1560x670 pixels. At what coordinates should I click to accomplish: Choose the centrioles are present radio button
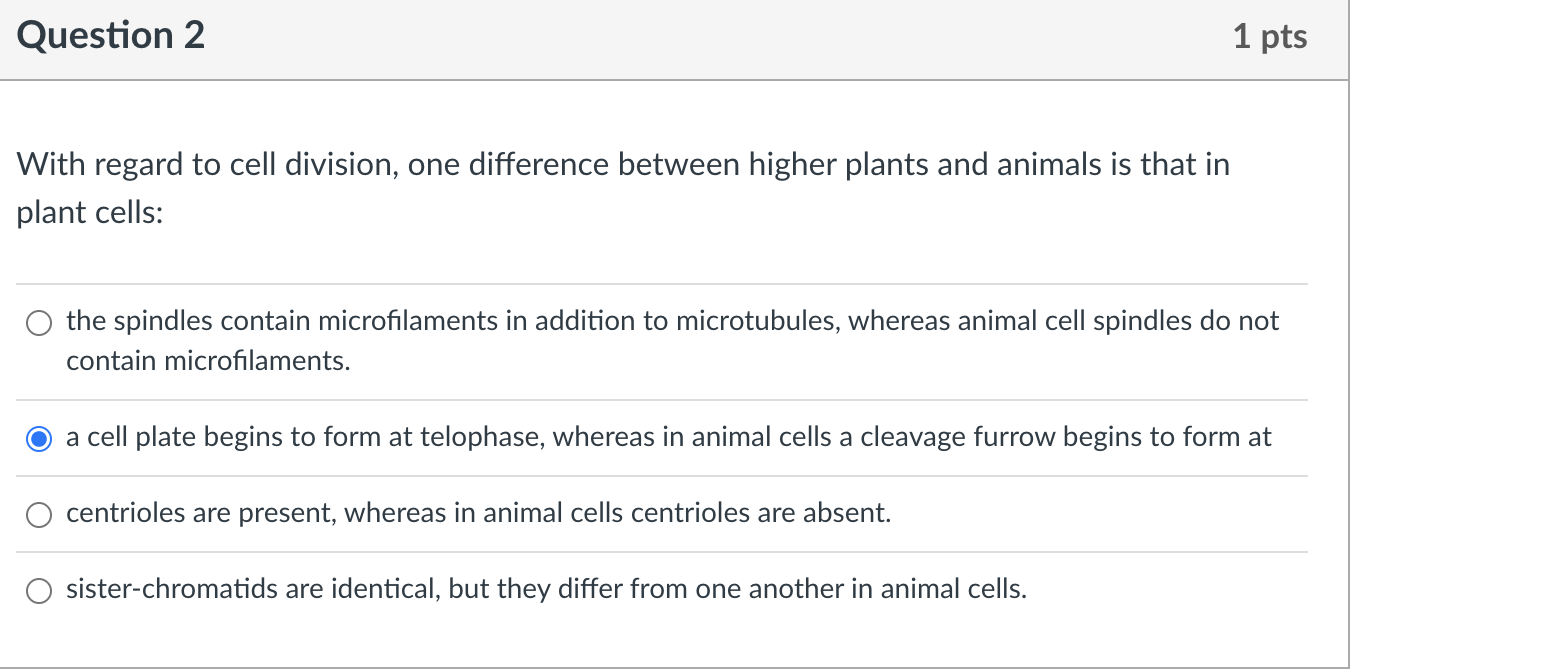click(39, 514)
